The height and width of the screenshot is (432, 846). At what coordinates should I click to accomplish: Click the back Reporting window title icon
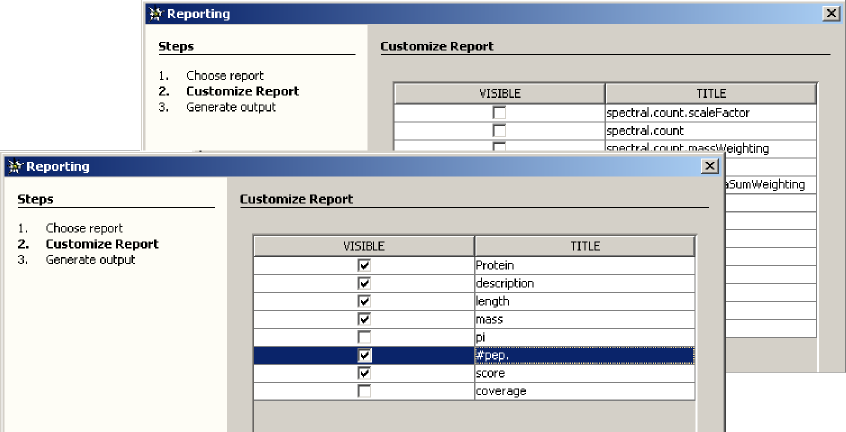pyautogui.click(x=154, y=14)
